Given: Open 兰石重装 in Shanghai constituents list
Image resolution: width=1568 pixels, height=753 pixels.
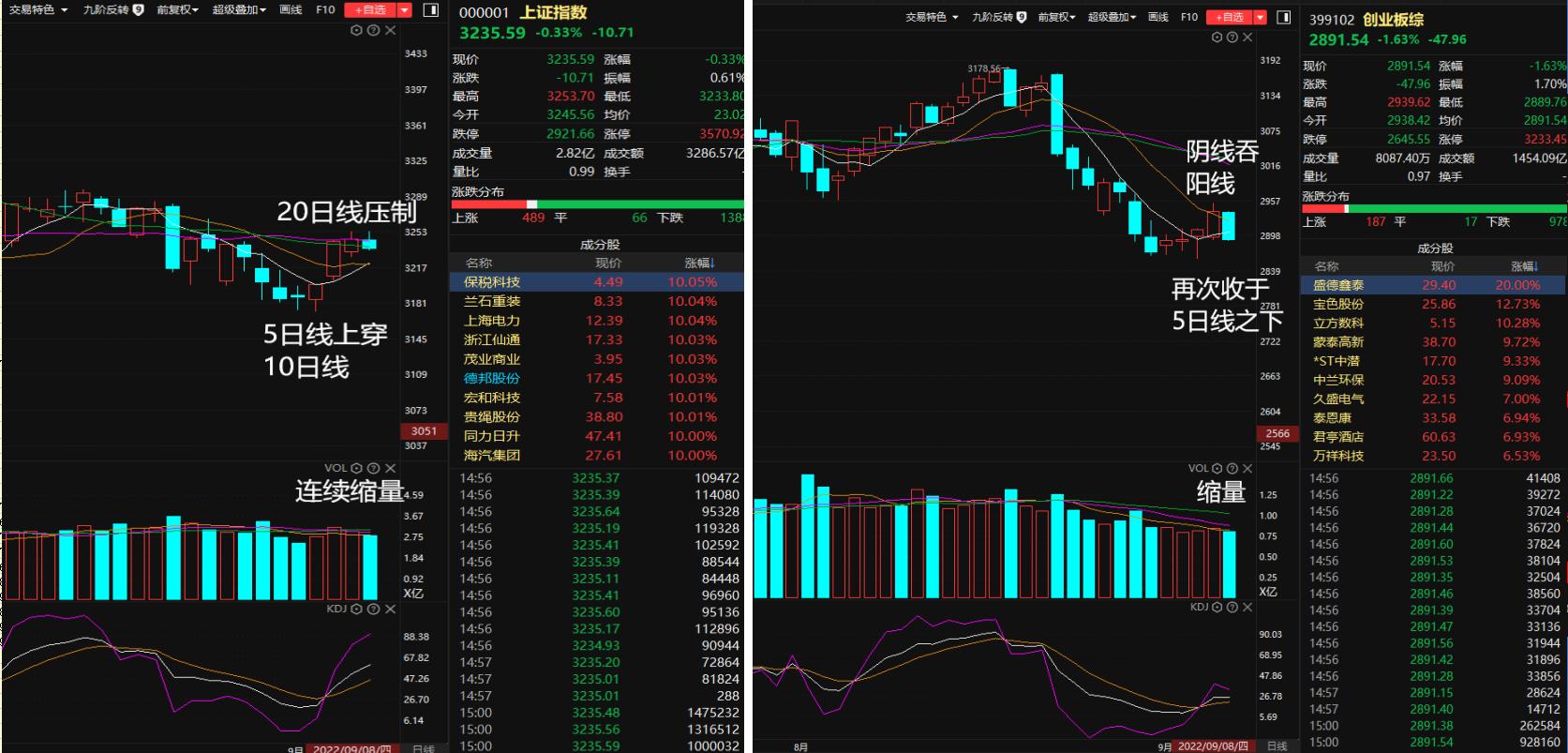Looking at the screenshot, I should click(x=597, y=301).
